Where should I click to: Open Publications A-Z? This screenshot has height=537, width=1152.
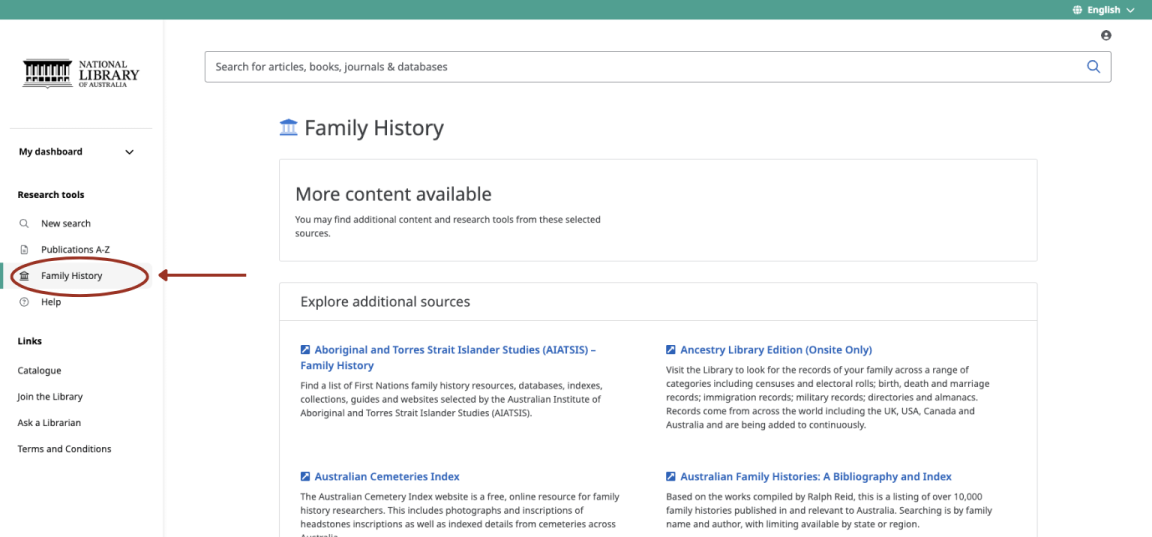[76, 250]
